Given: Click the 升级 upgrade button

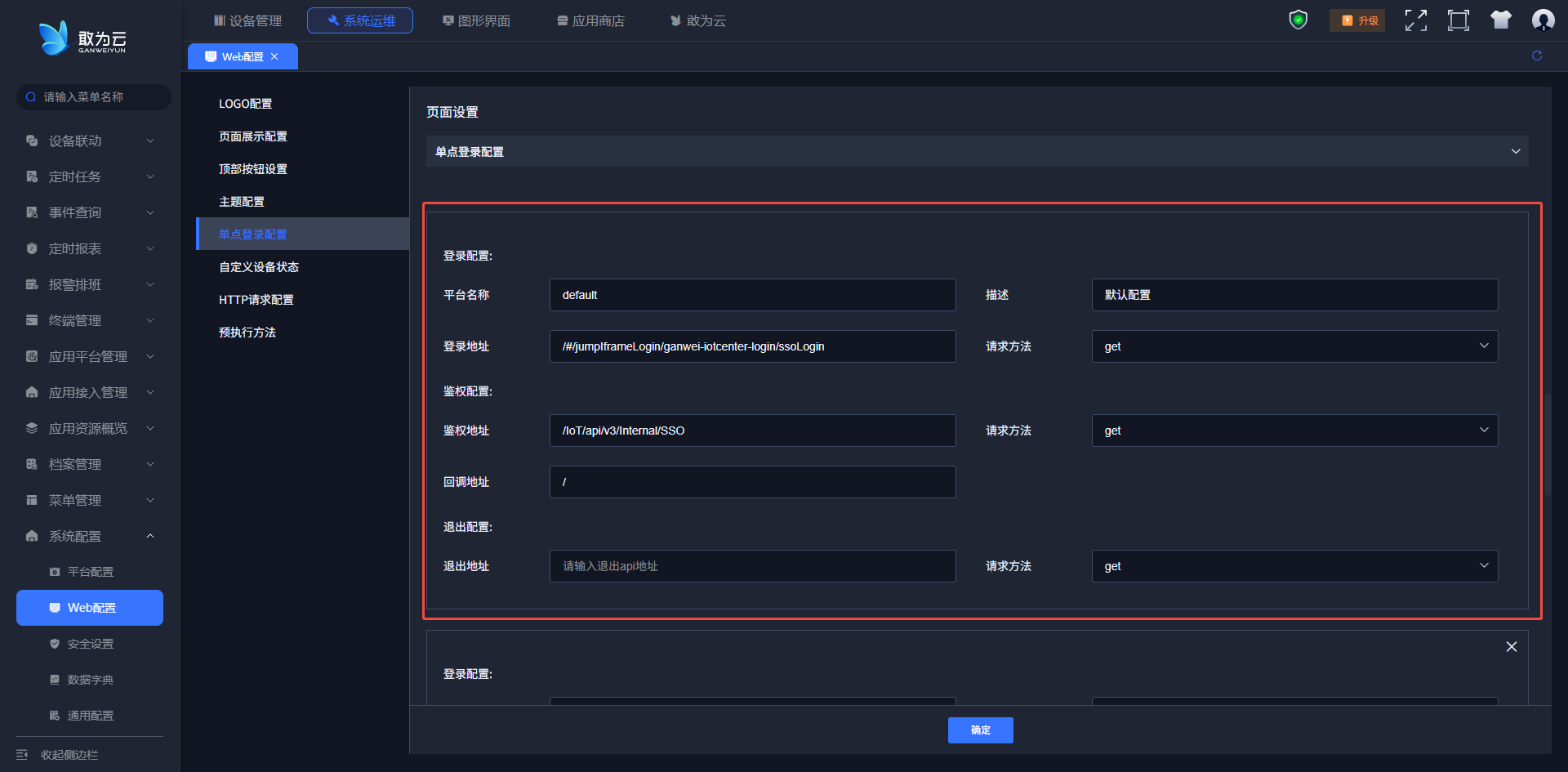Looking at the screenshot, I should click(1358, 20).
